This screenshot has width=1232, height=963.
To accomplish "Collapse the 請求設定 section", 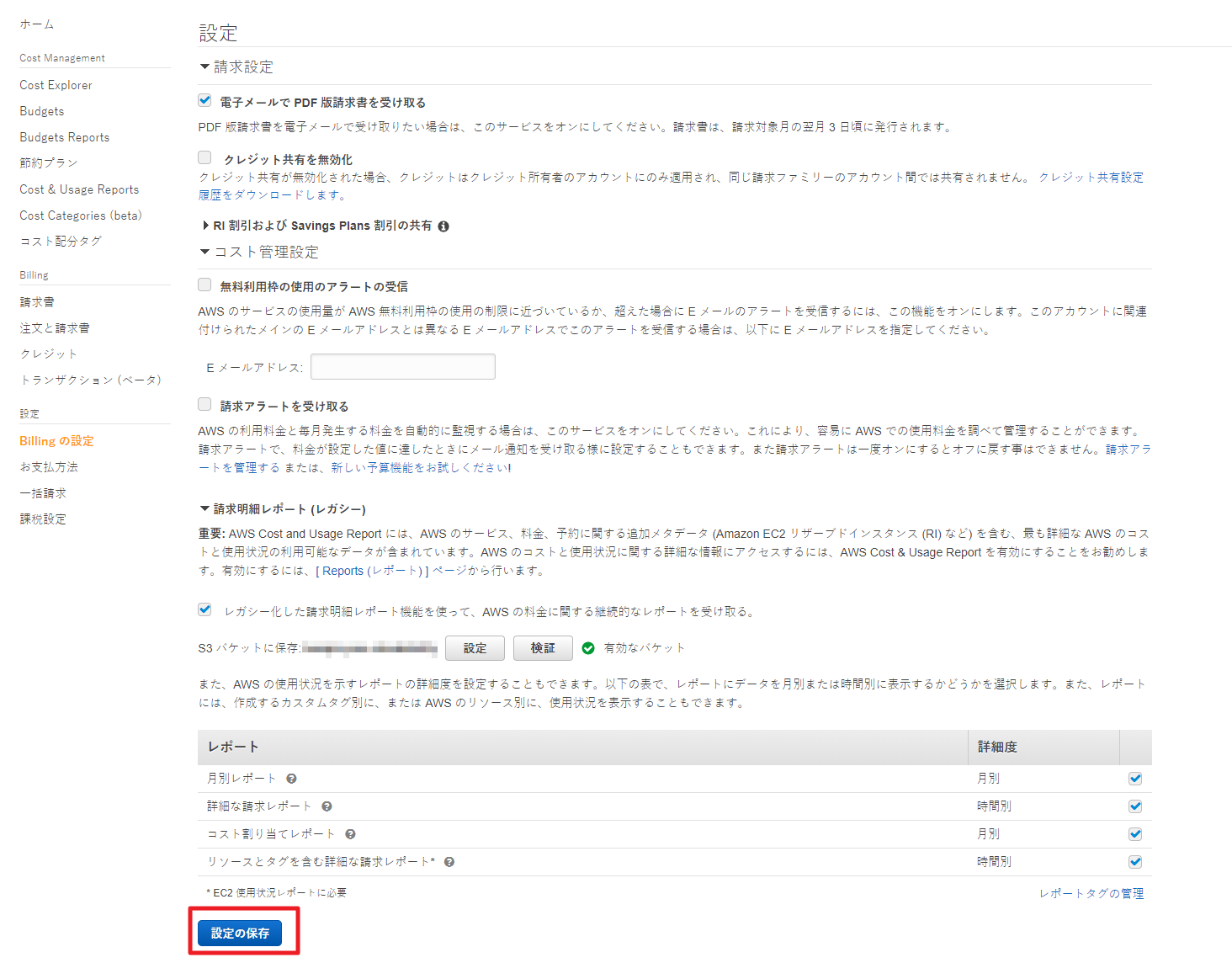I will click(x=204, y=67).
